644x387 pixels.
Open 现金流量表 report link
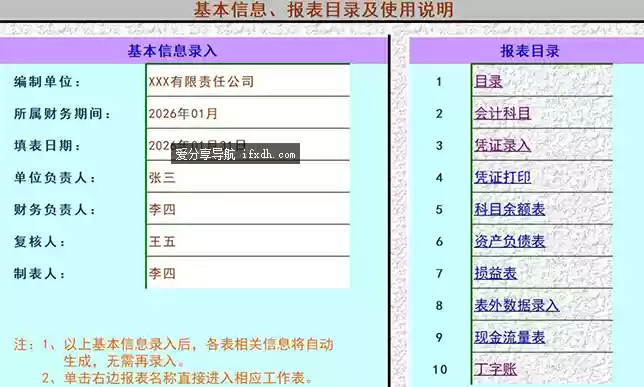point(510,337)
